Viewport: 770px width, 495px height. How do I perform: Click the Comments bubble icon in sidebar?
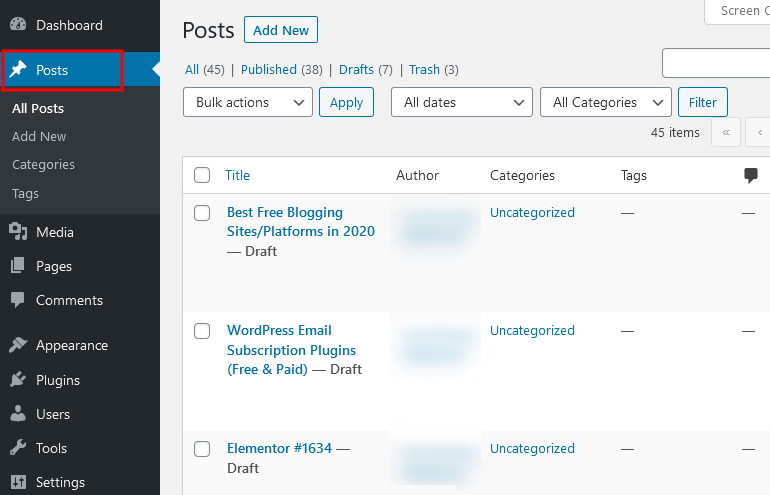(x=18, y=300)
